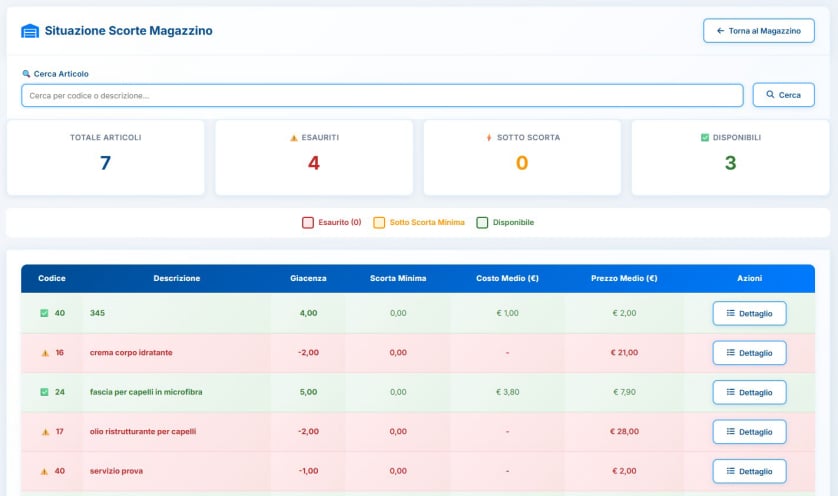Image resolution: width=838 pixels, height=496 pixels.
Task: Sort the table by the Giacenza column header
Action: click(x=308, y=278)
